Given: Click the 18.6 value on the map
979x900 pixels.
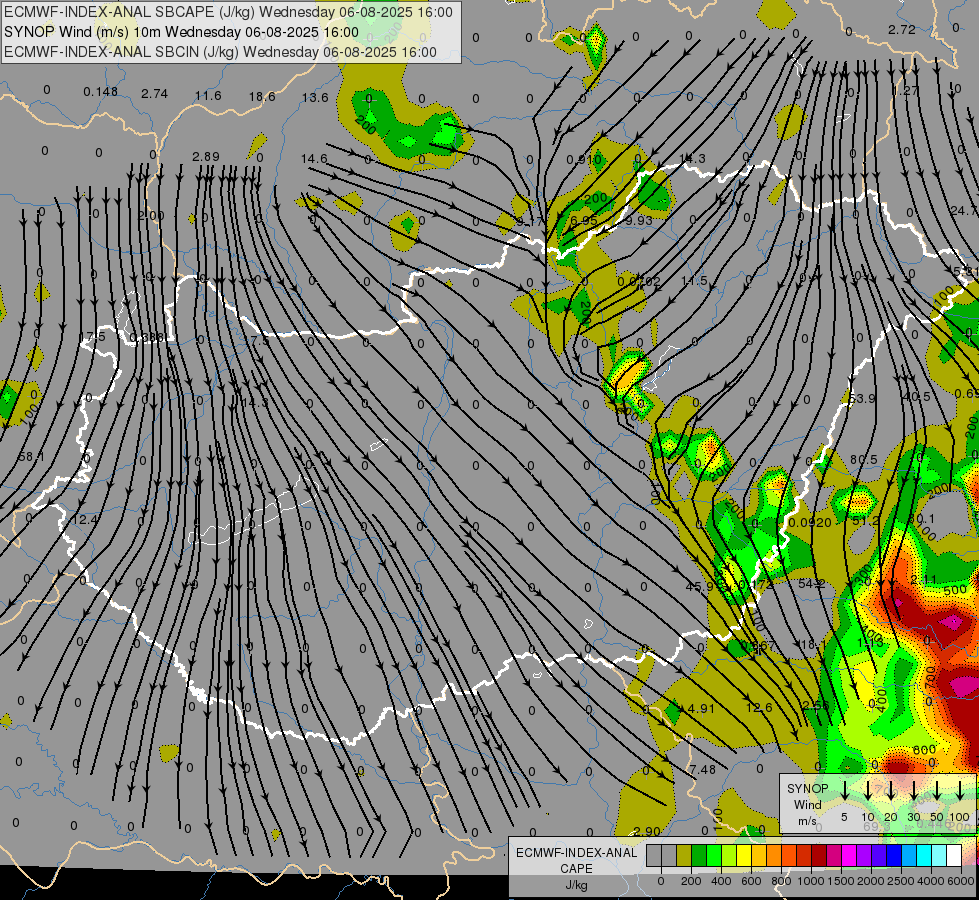Looking at the screenshot, I should (262, 96).
